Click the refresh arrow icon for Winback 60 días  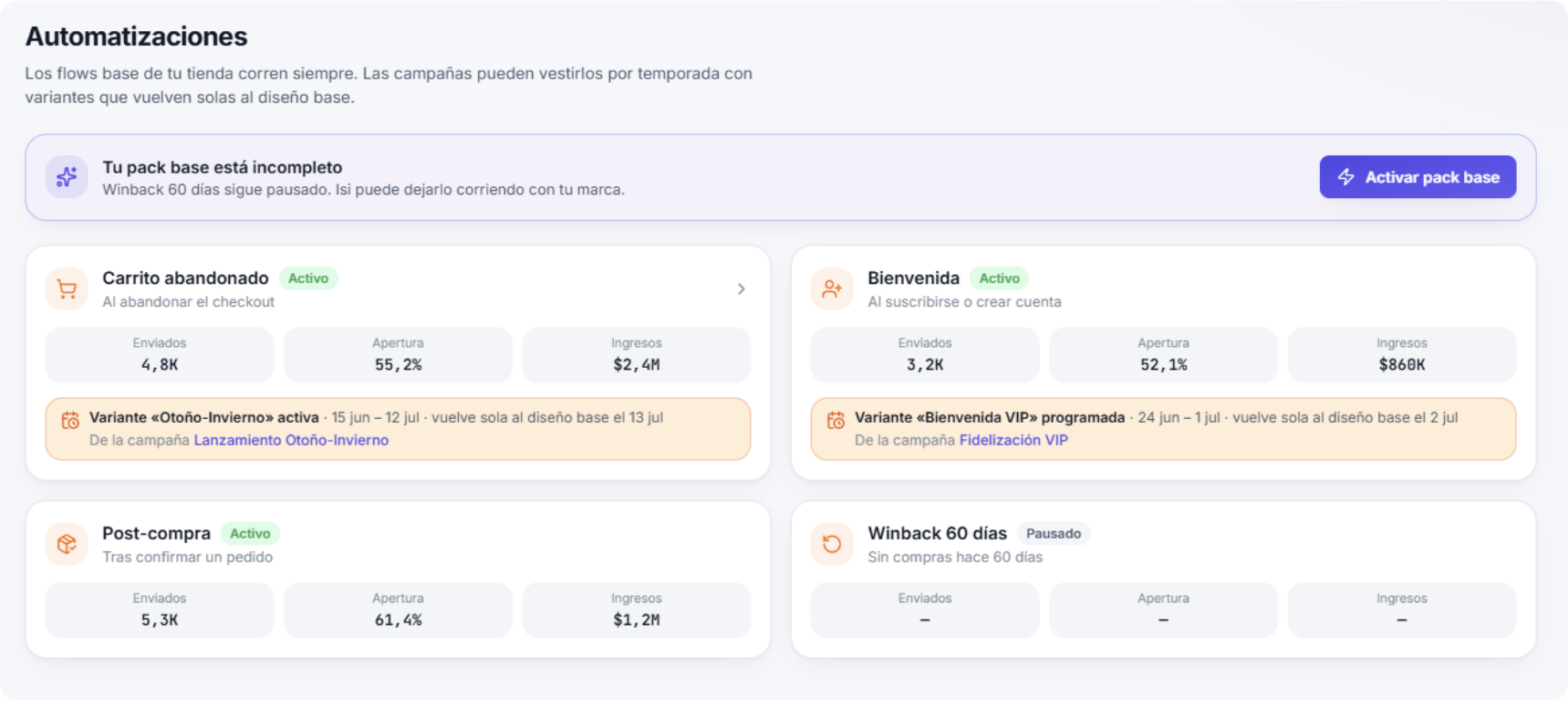[x=832, y=544]
